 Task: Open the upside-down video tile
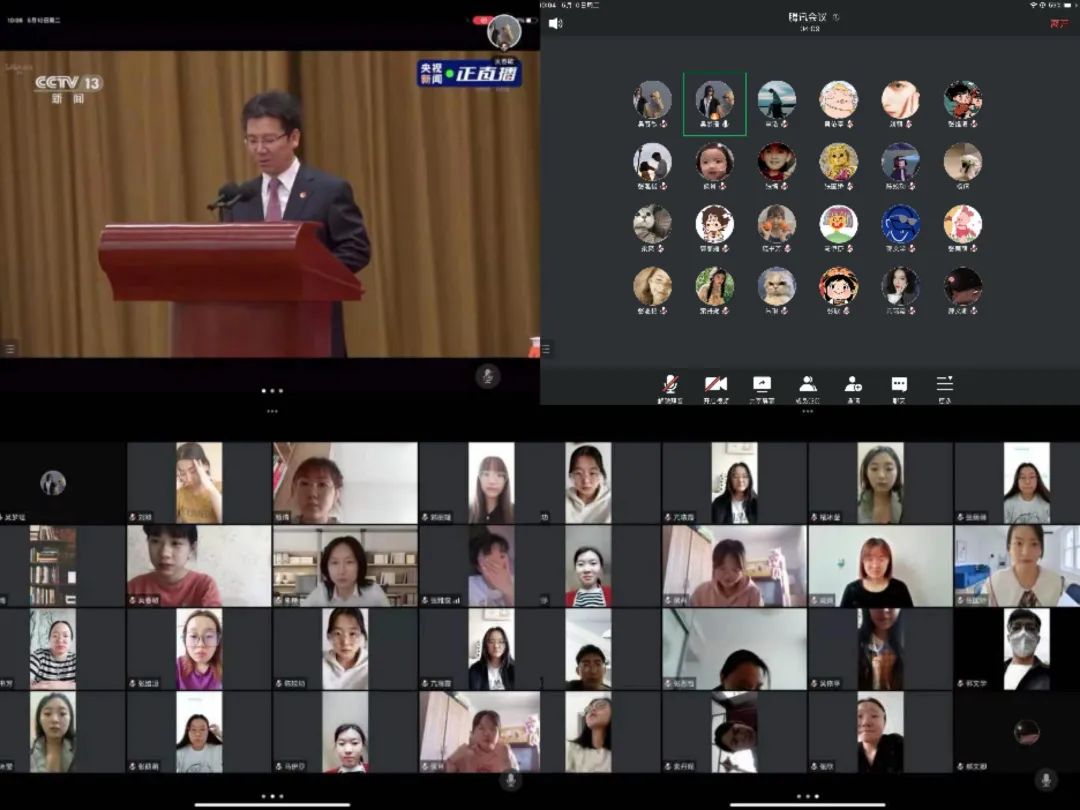[734, 732]
